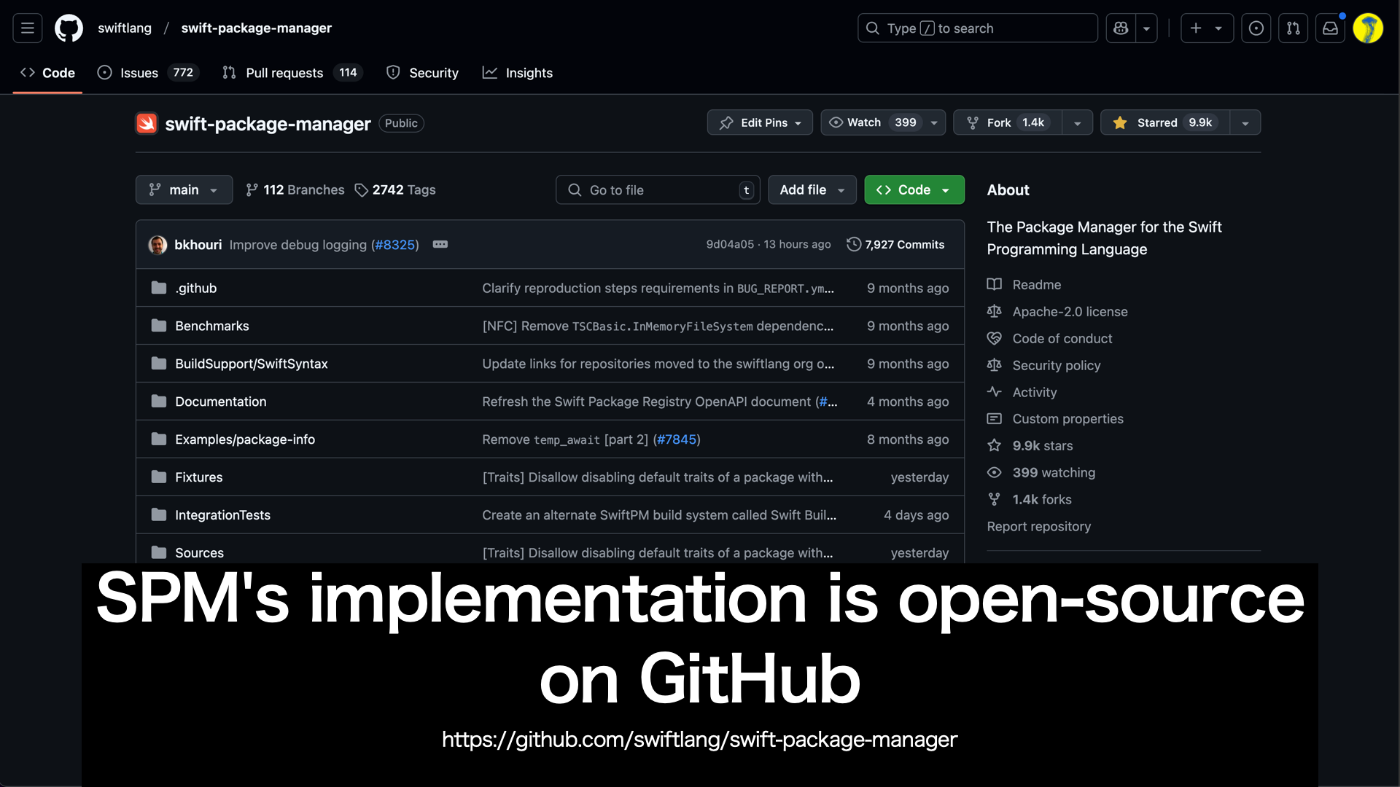
Task: Click the folder icon beside Documentation
Action: (158, 402)
